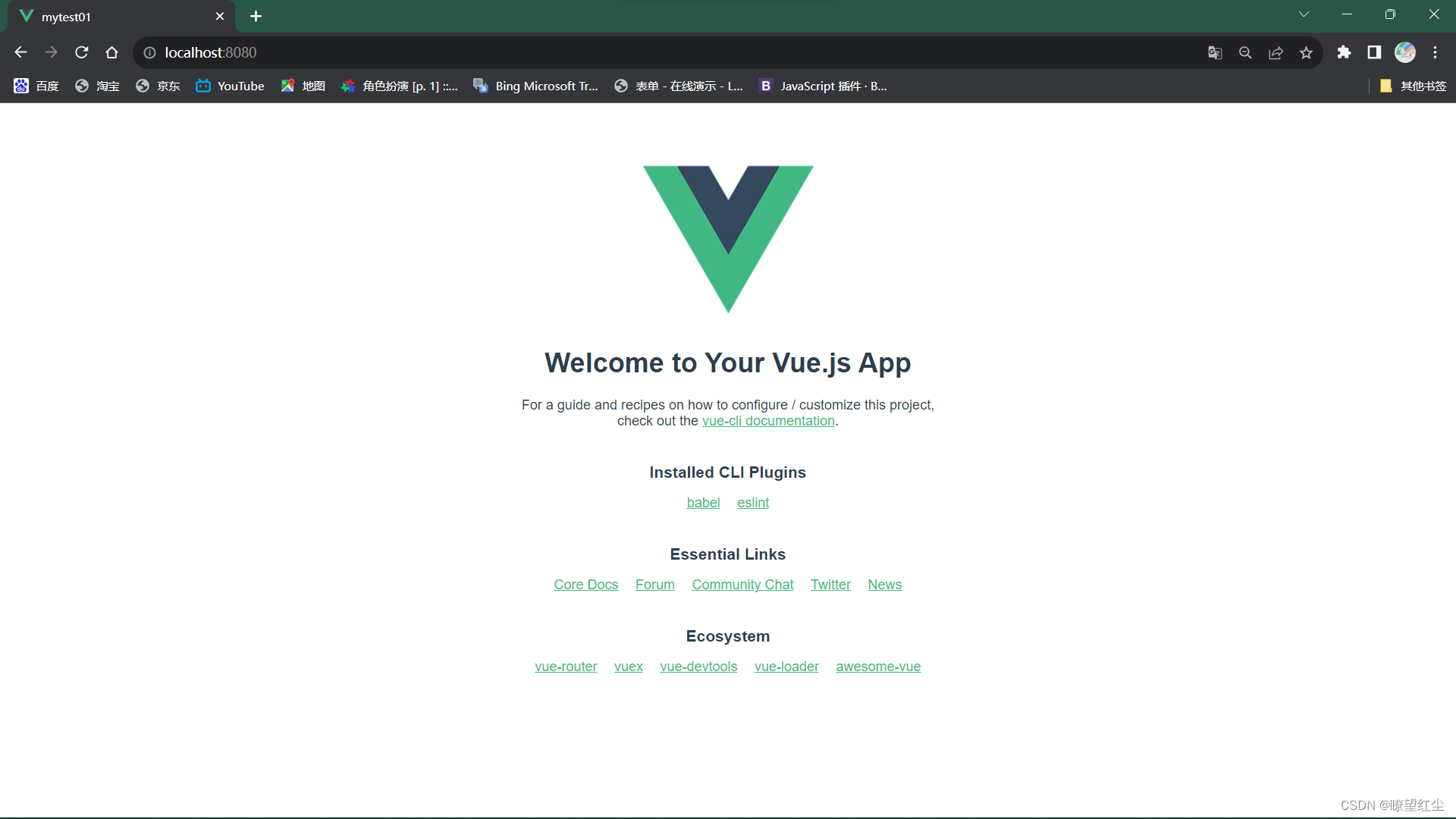Share this page icon
The height and width of the screenshot is (819, 1456).
click(1276, 52)
